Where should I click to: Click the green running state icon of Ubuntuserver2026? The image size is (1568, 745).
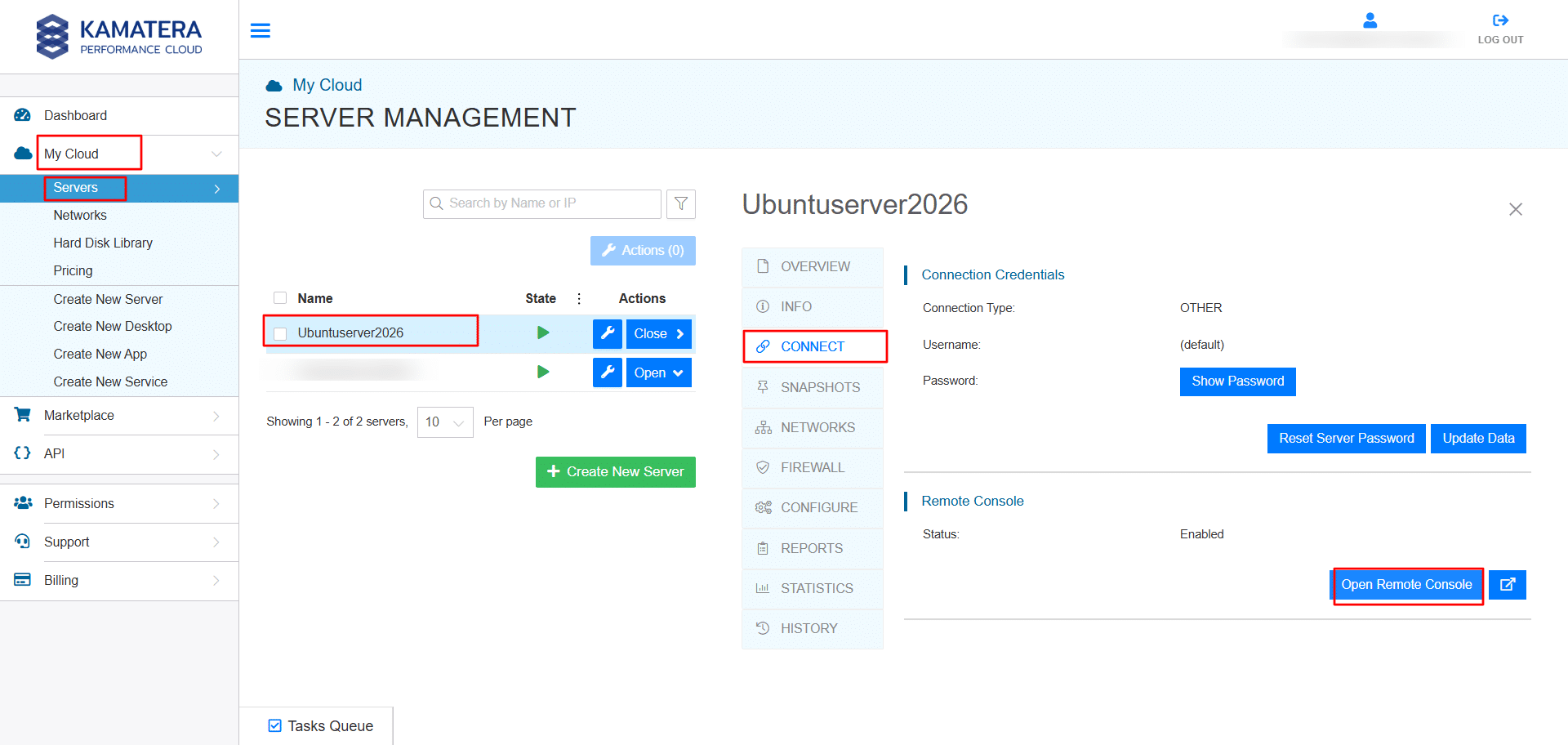tap(543, 332)
